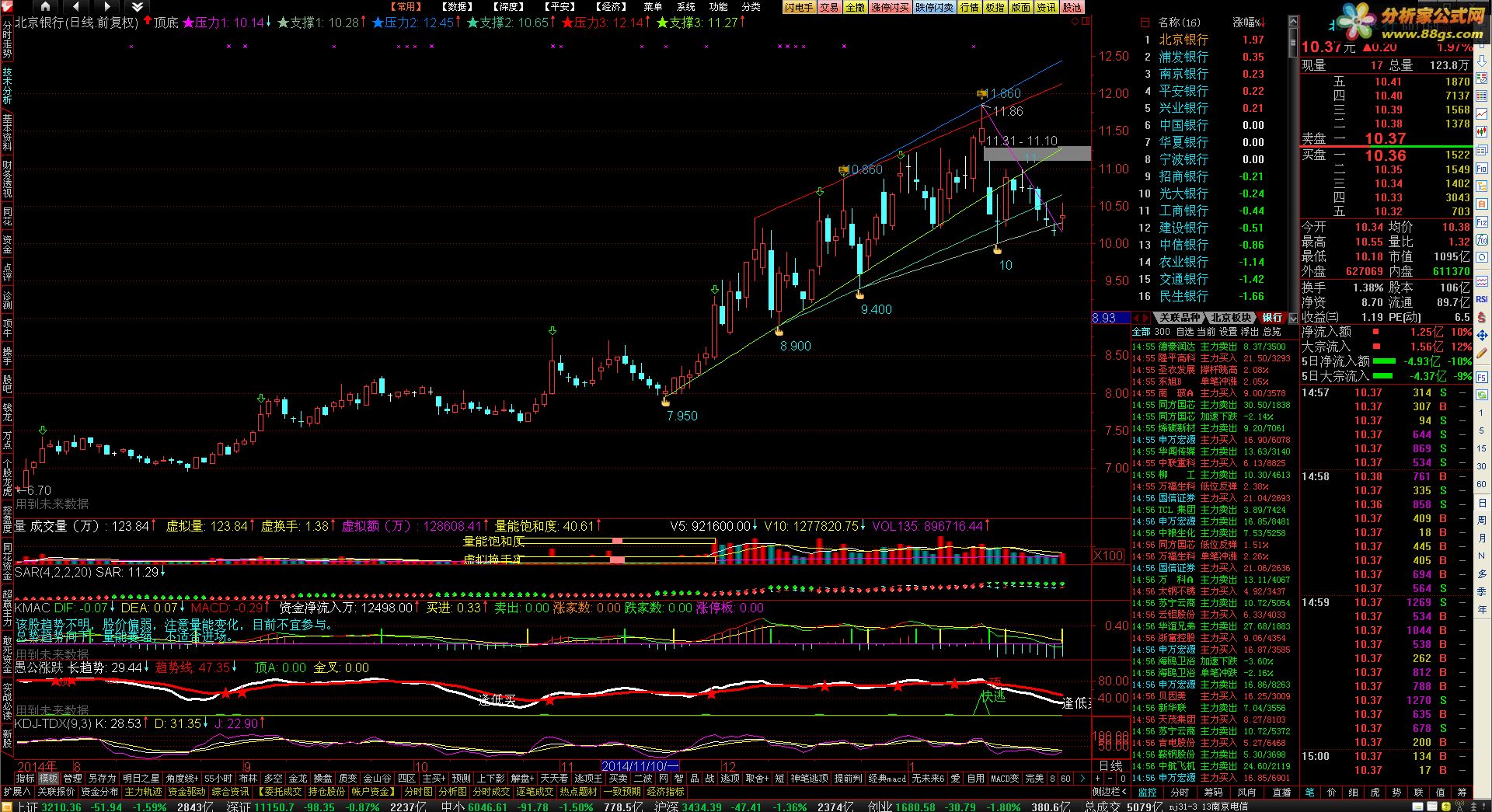Click the home icon in top toolbar
Image resolution: width=1492 pixels, height=812 pixels.
click(45, 6)
